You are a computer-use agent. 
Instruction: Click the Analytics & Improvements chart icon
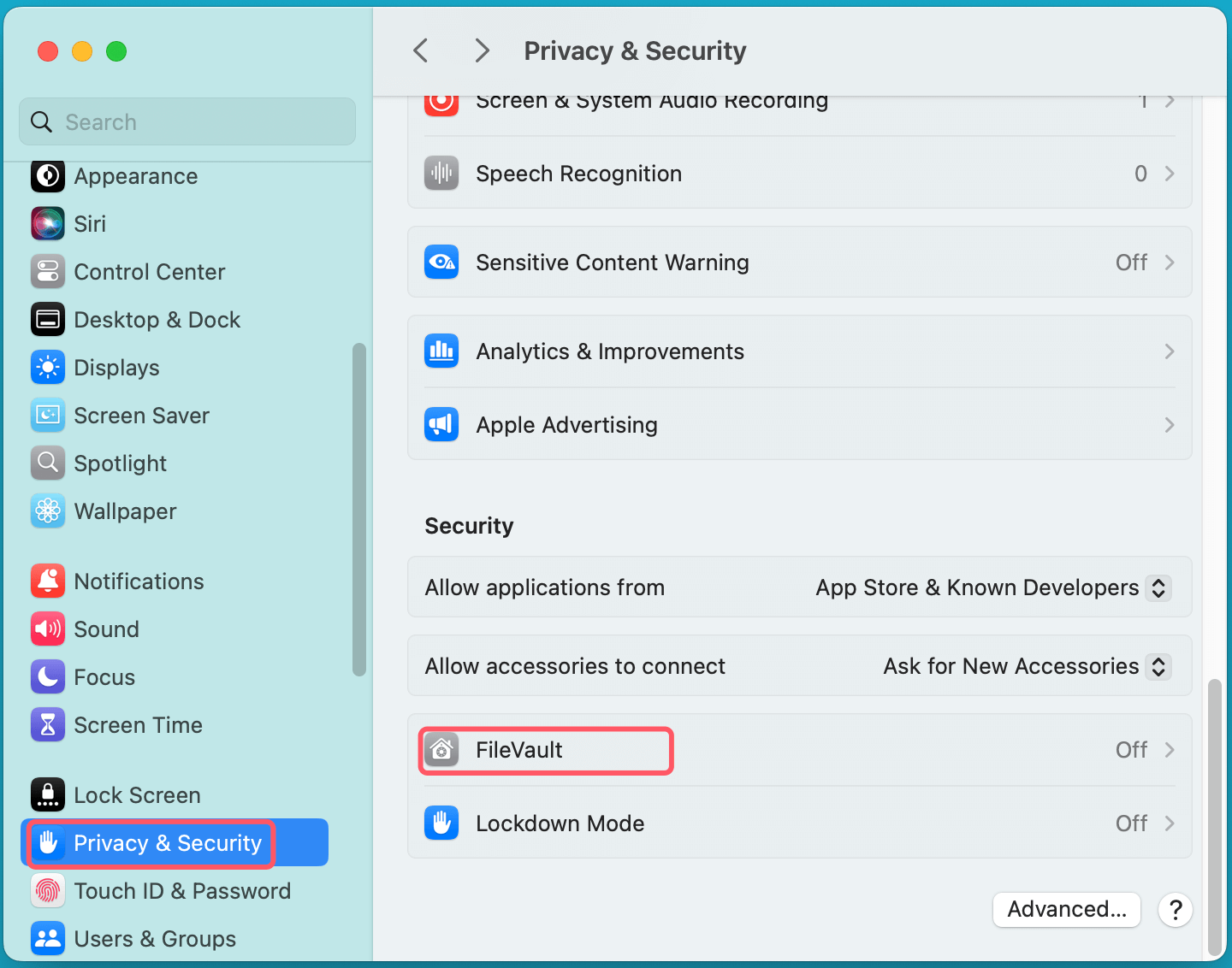(441, 351)
